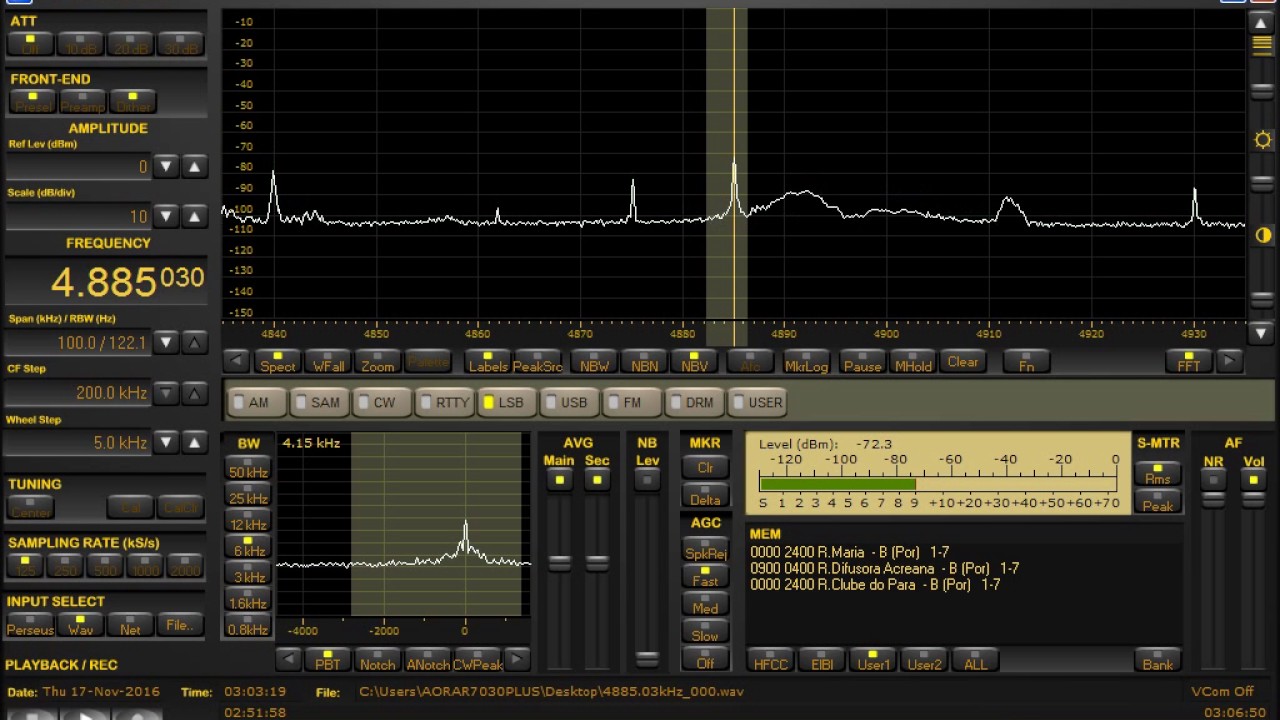The image size is (1280, 720).
Task: Decrease the CF Step value
Action: 166,393
